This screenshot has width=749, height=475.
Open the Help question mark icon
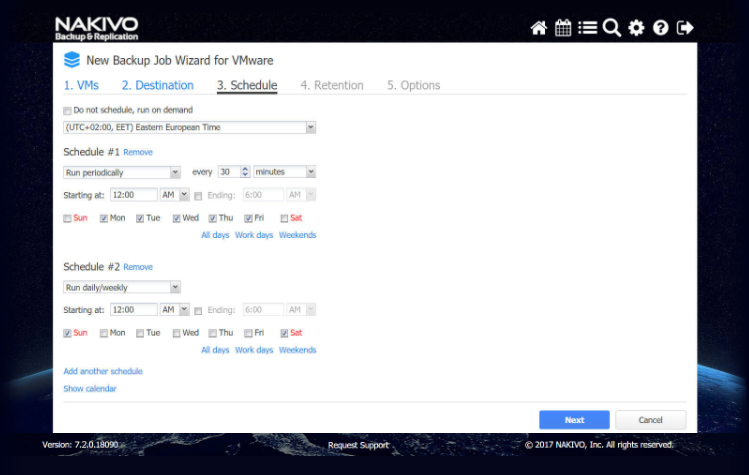coord(661,28)
